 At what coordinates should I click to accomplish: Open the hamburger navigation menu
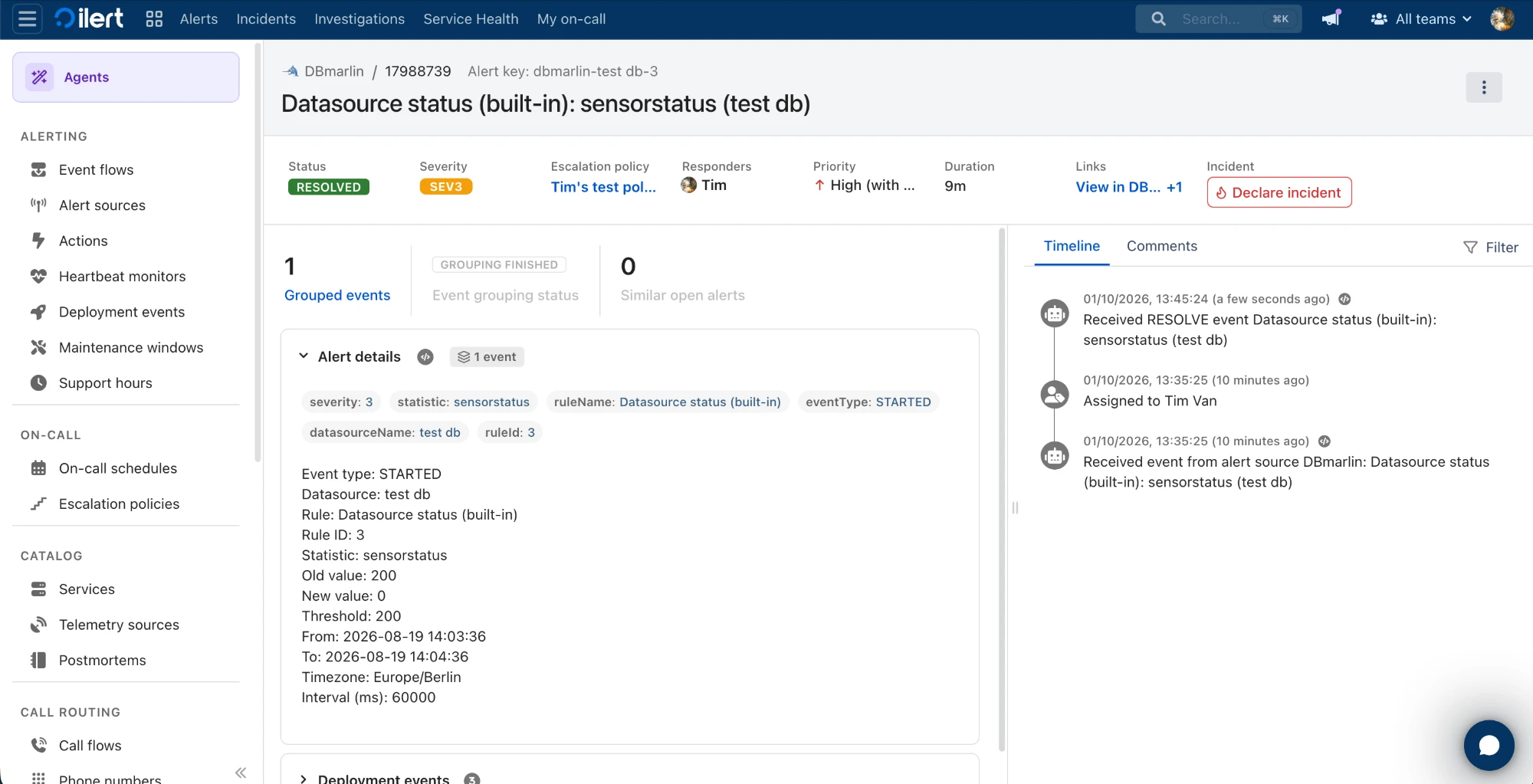[28, 18]
